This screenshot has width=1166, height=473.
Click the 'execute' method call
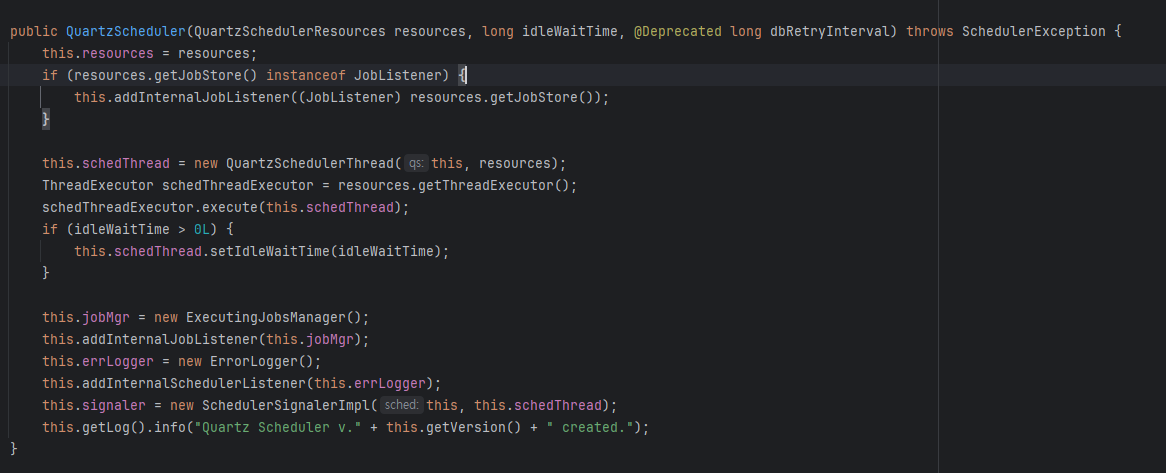point(230,207)
